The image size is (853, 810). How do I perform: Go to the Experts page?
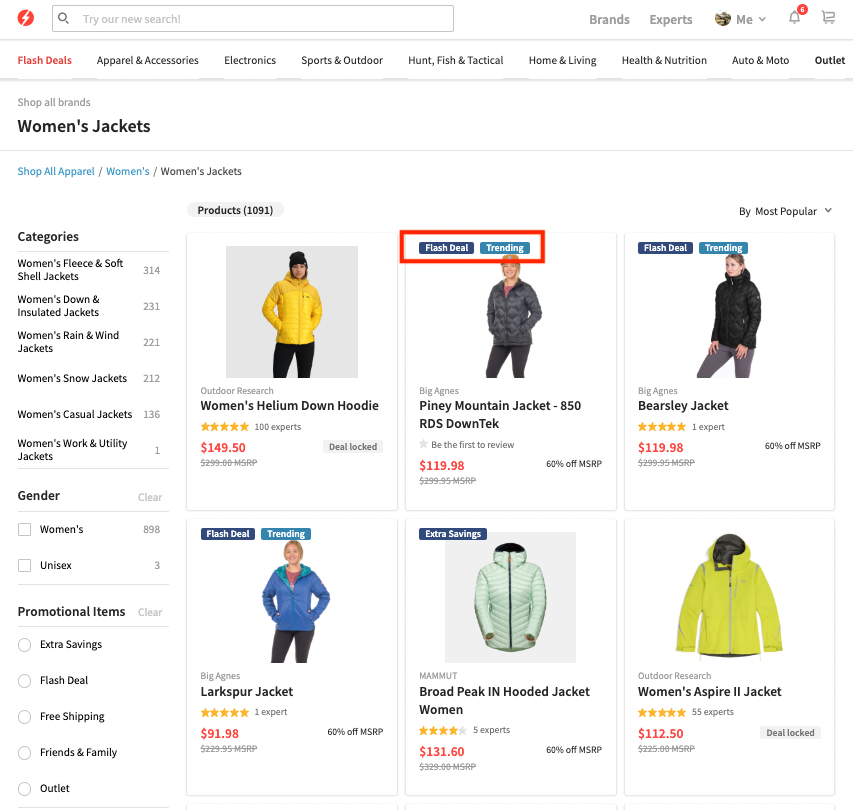[671, 20]
